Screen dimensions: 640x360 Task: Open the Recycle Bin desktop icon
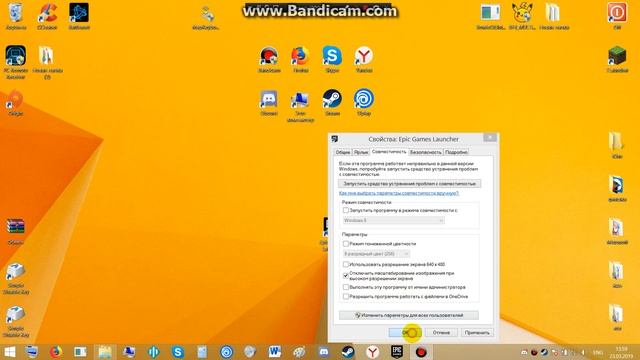(x=16, y=16)
